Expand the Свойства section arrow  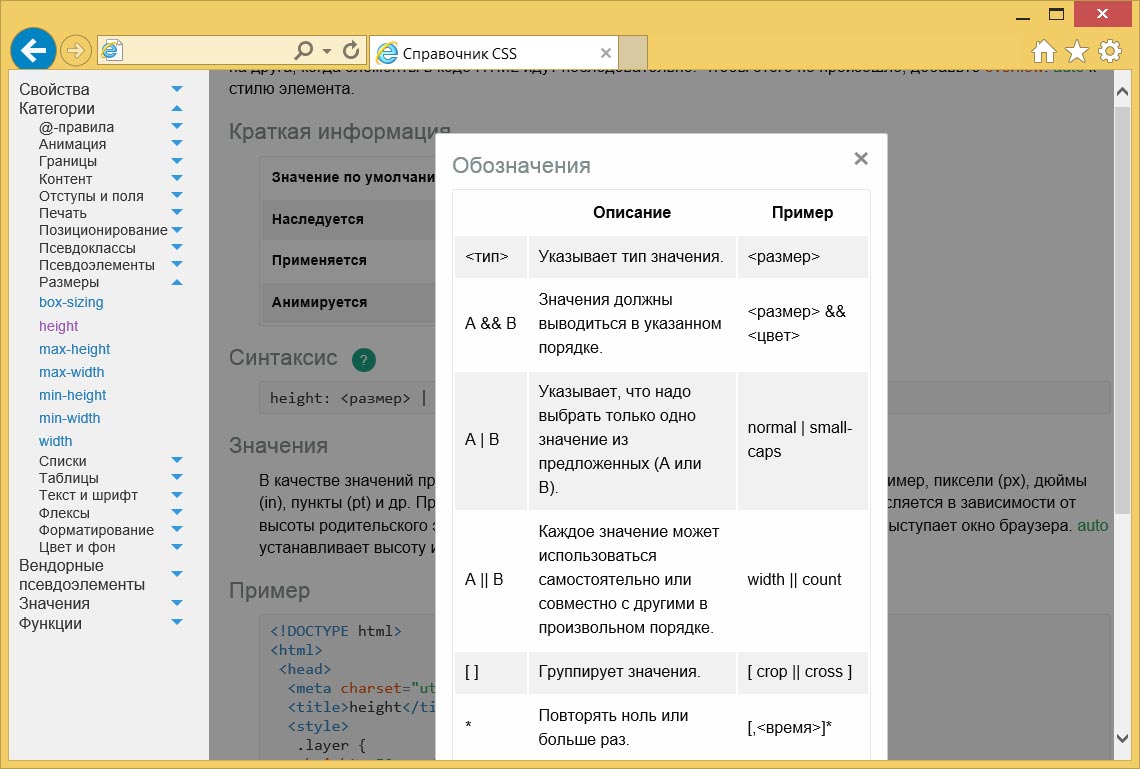coord(177,90)
